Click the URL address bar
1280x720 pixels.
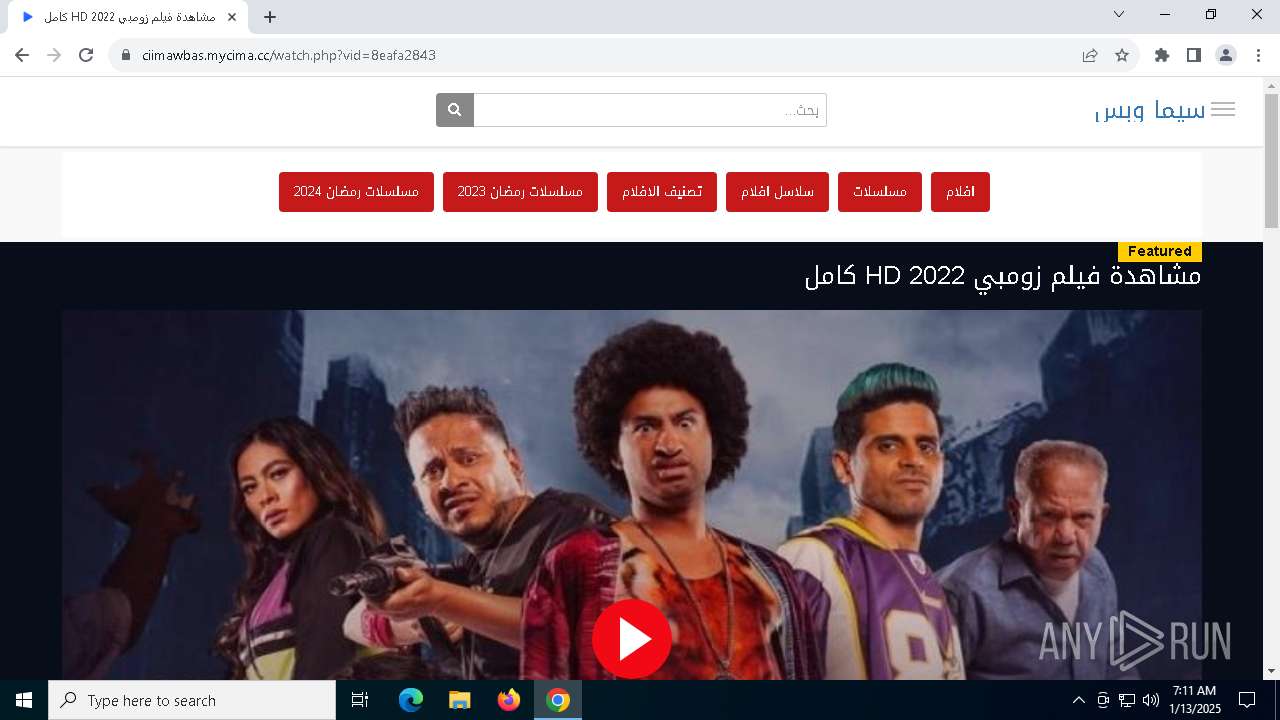(x=600, y=55)
